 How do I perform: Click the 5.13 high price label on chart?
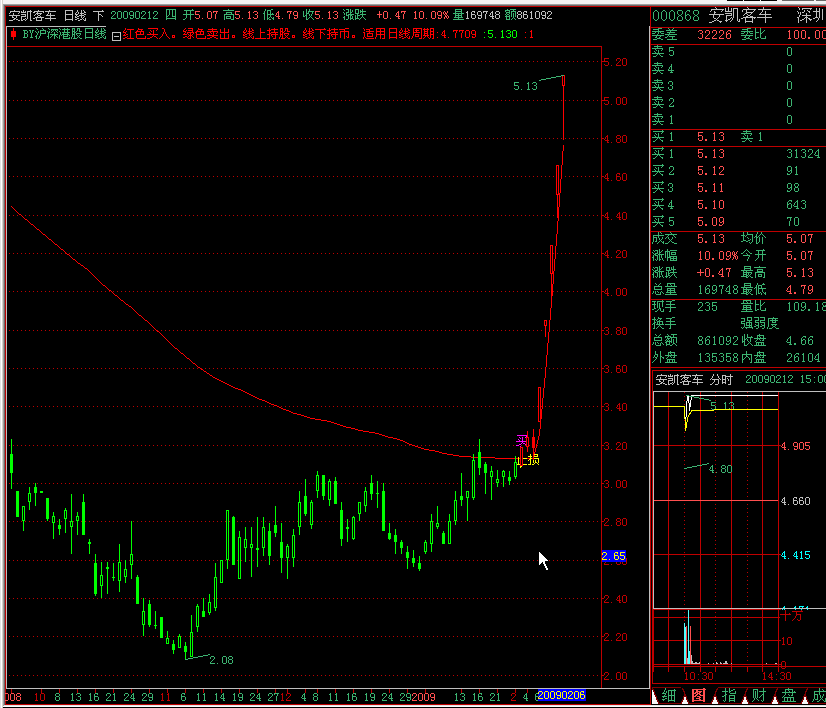click(525, 87)
